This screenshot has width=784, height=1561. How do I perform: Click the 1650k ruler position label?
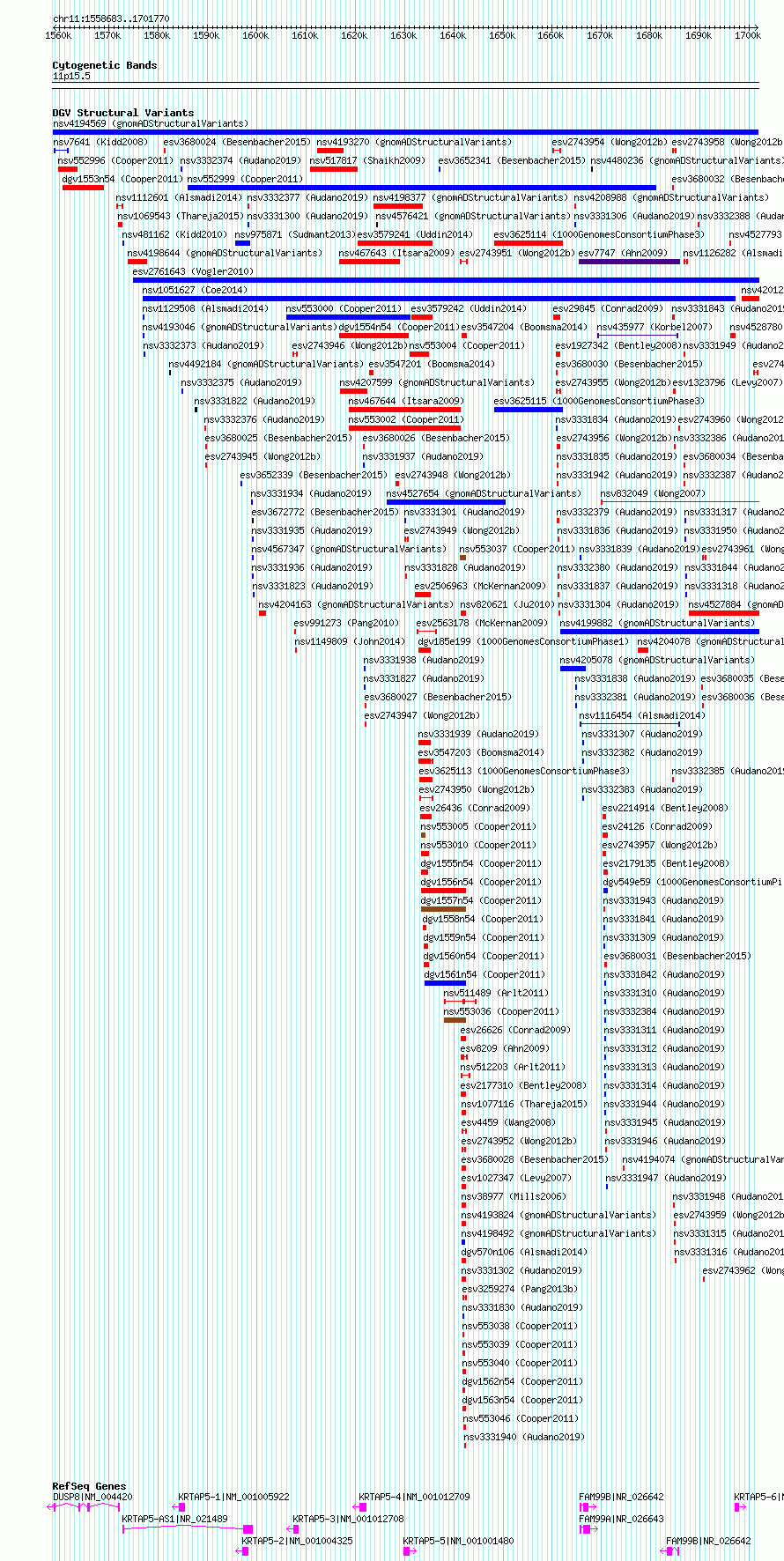click(502, 35)
